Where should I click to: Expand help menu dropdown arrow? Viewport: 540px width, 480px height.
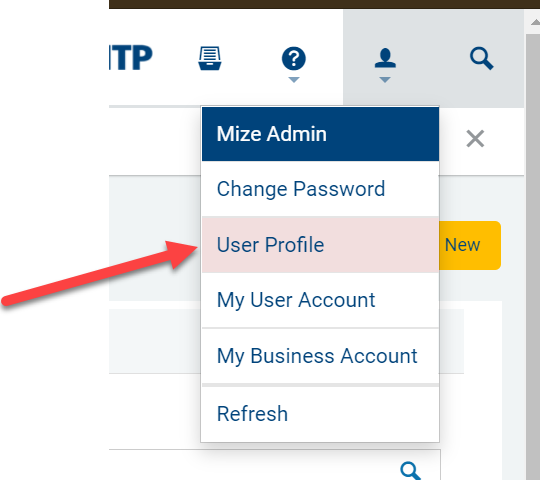tap(293, 80)
